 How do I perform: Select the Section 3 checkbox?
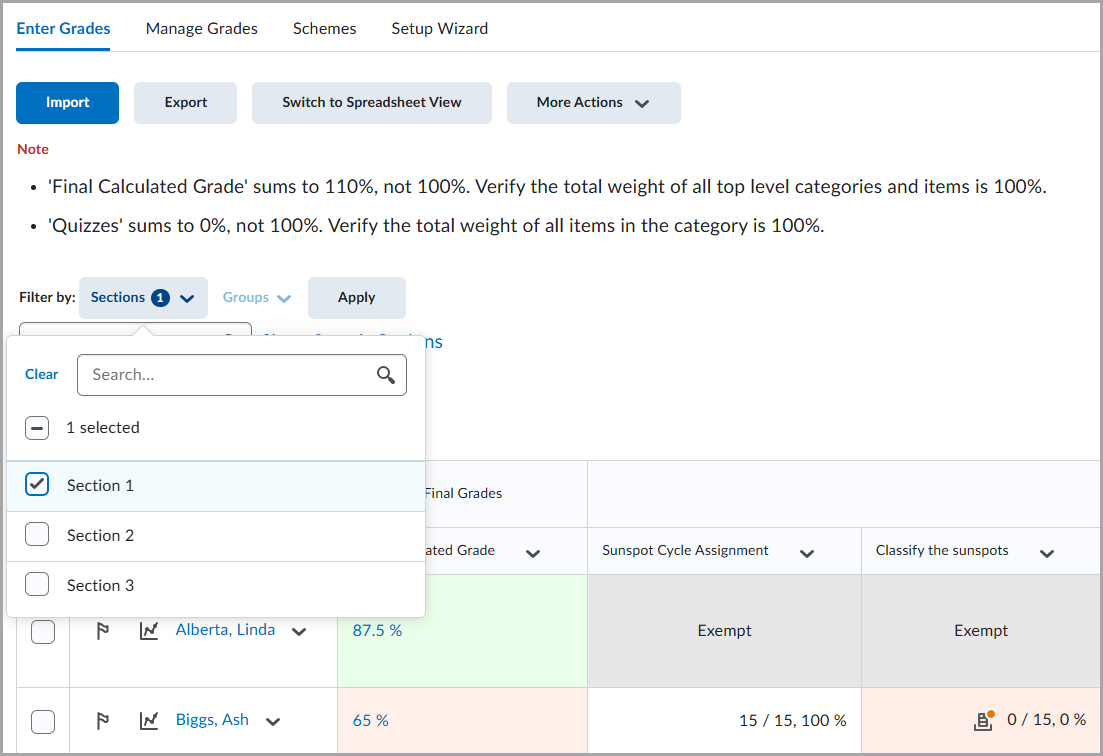coord(37,585)
